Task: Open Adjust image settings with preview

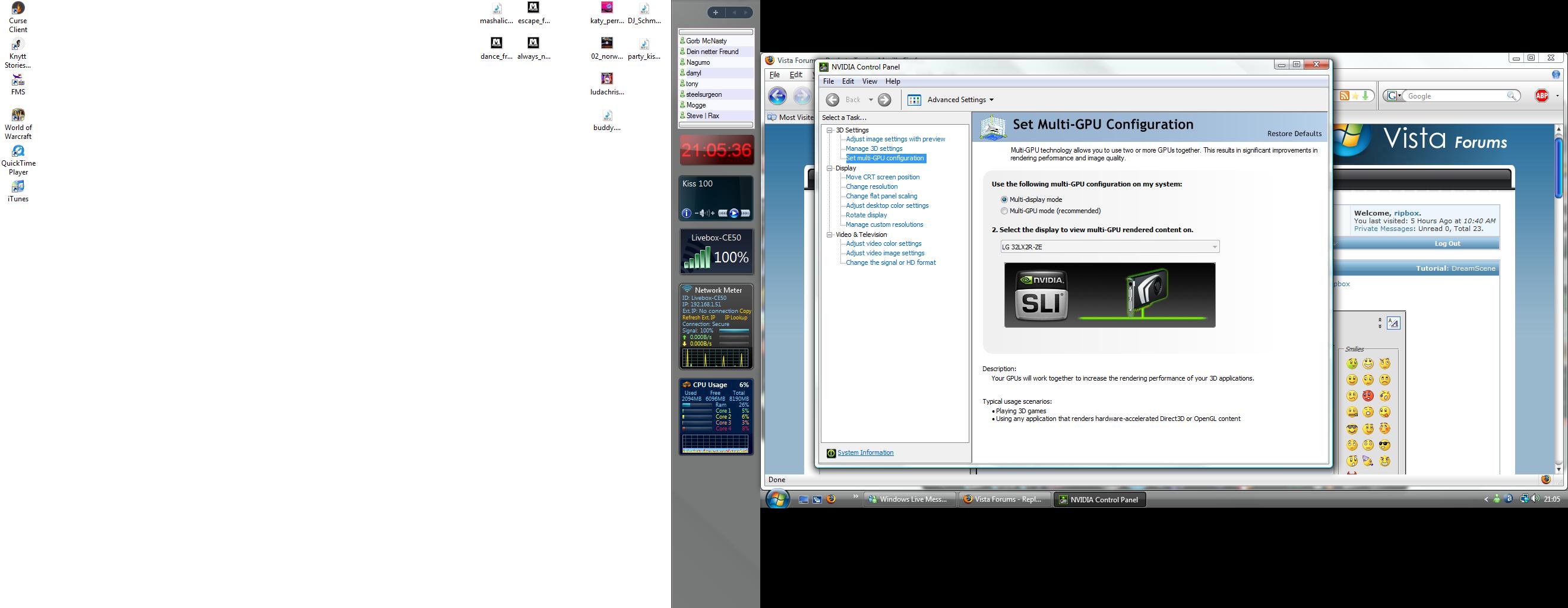Action: (x=896, y=140)
